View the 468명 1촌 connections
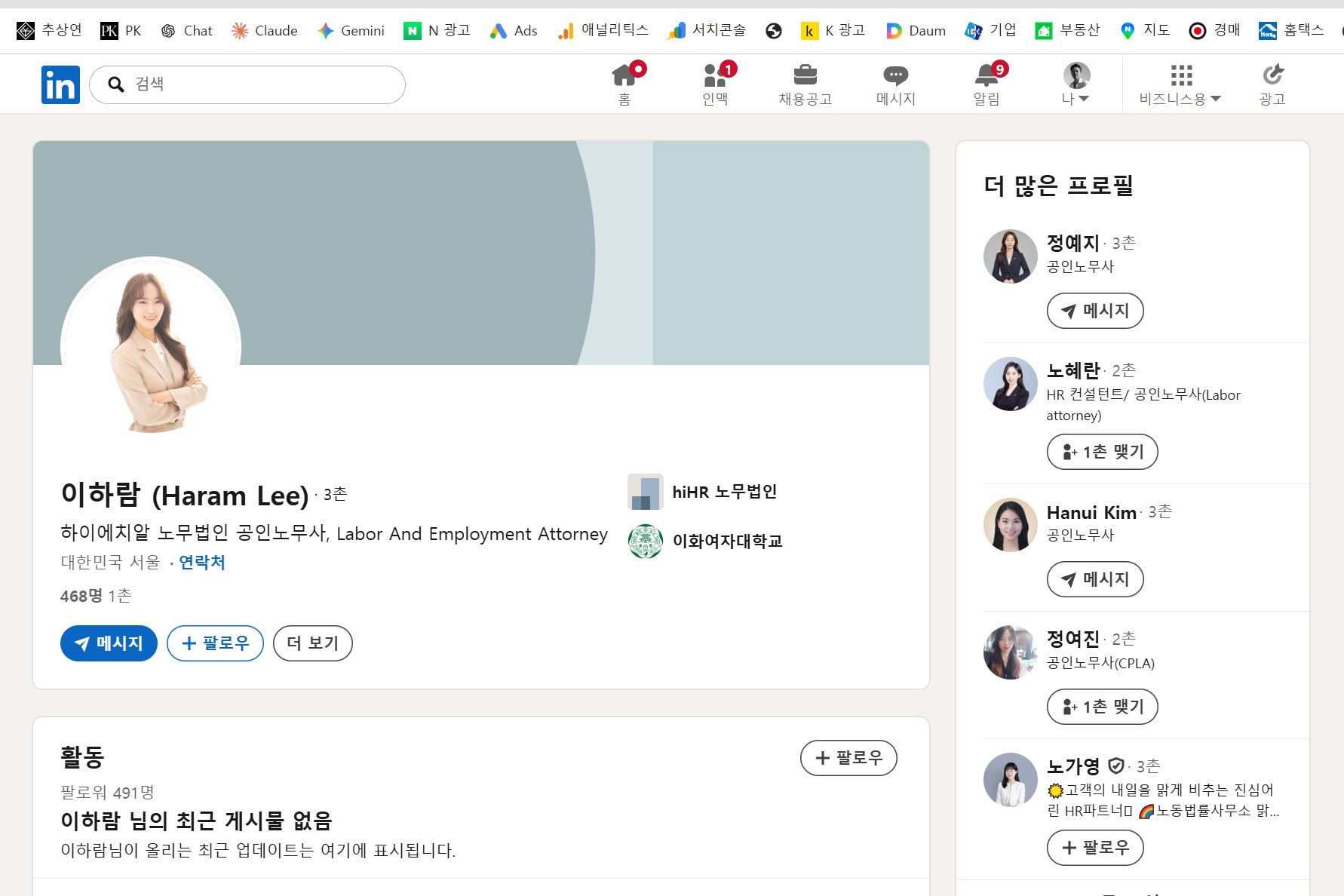 tap(96, 596)
